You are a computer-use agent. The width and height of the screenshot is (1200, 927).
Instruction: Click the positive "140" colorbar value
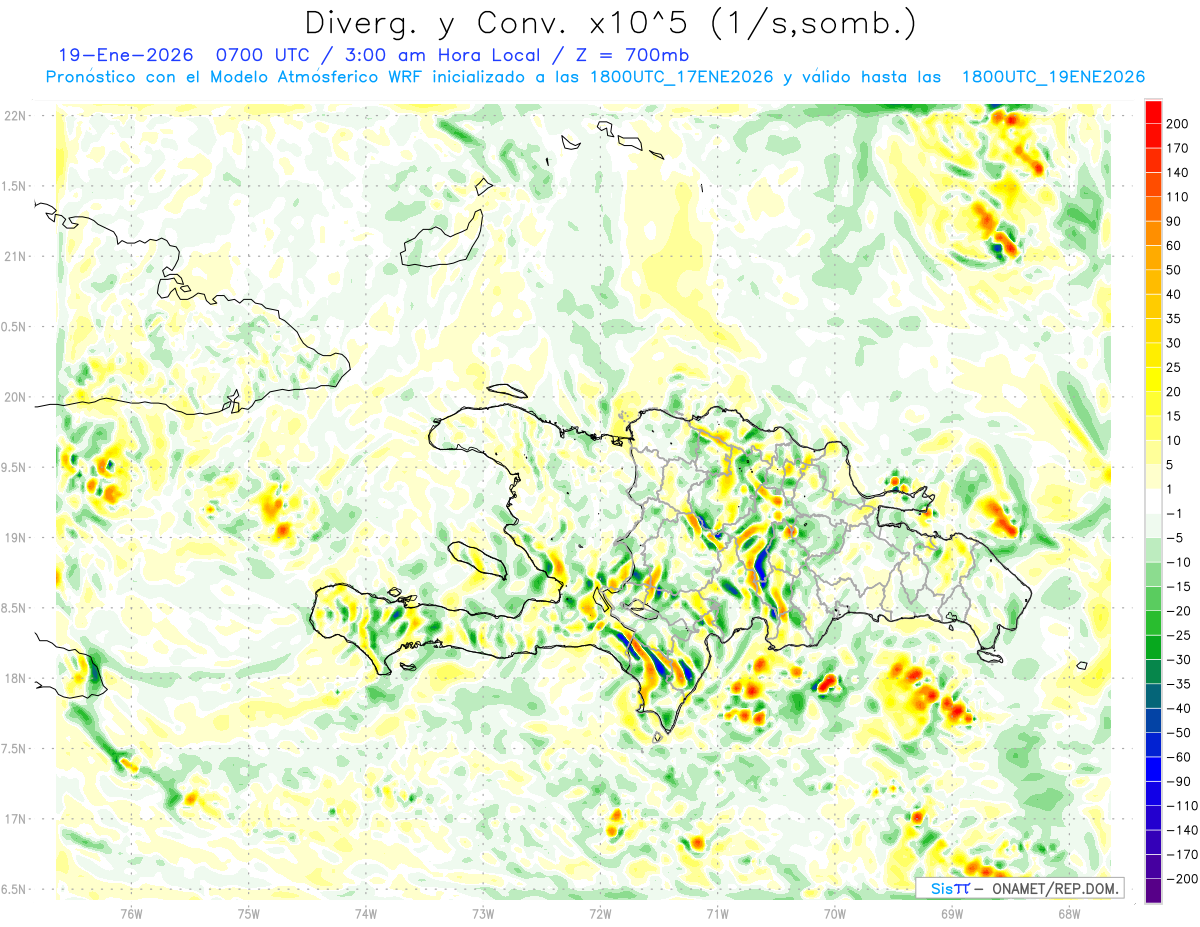coord(1177,172)
